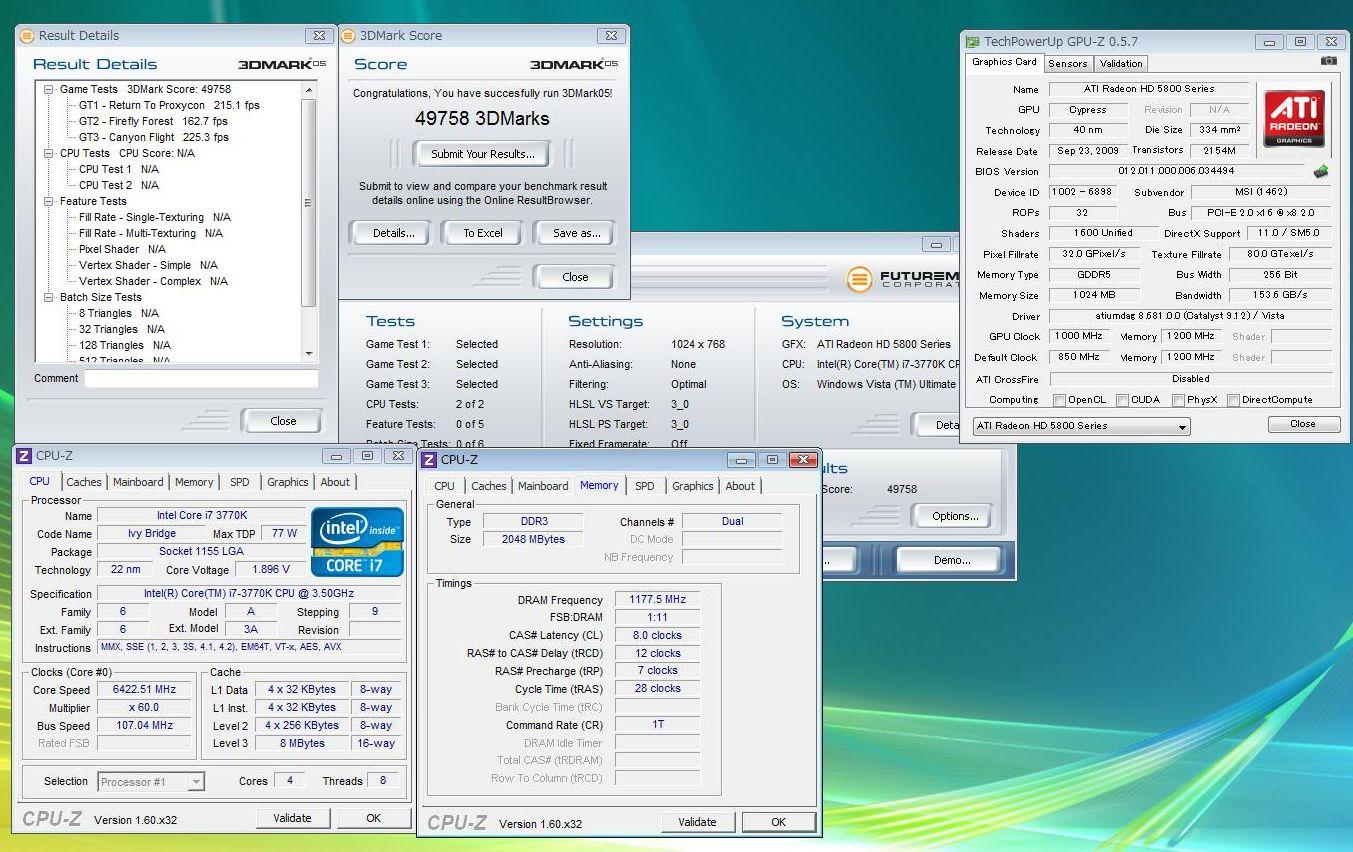
Task: Open Mainboard tab in left CPU-Z window
Action: pos(138,482)
